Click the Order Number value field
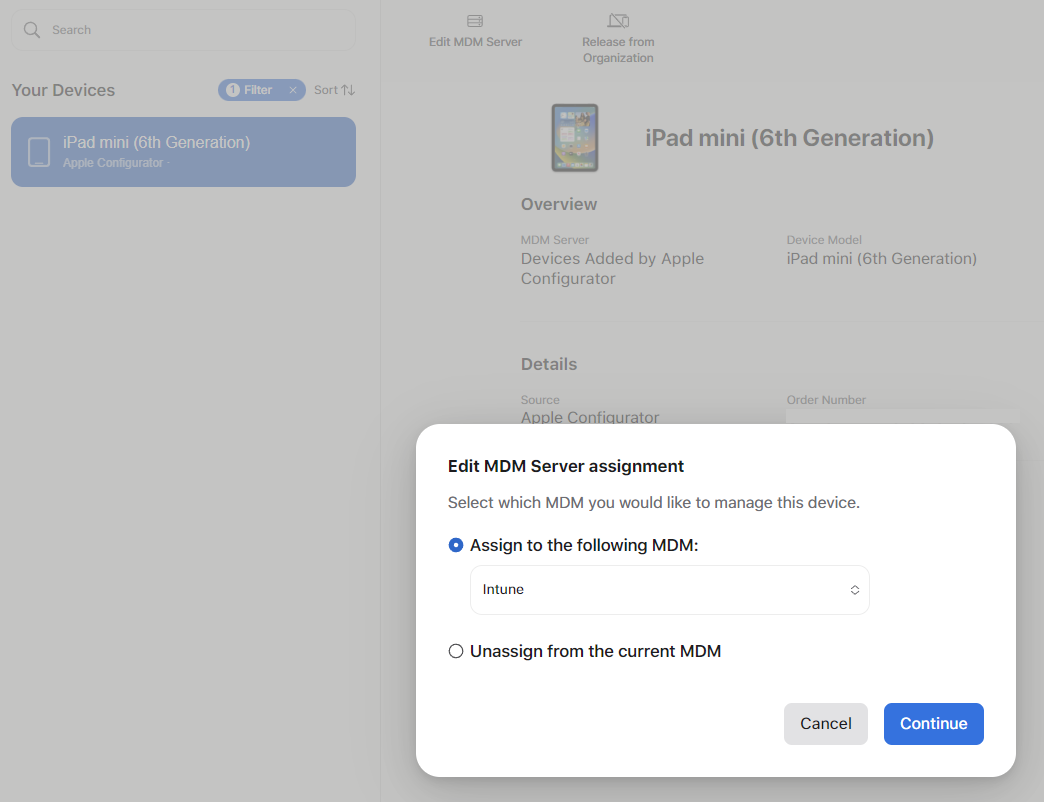1044x802 pixels. [902, 417]
